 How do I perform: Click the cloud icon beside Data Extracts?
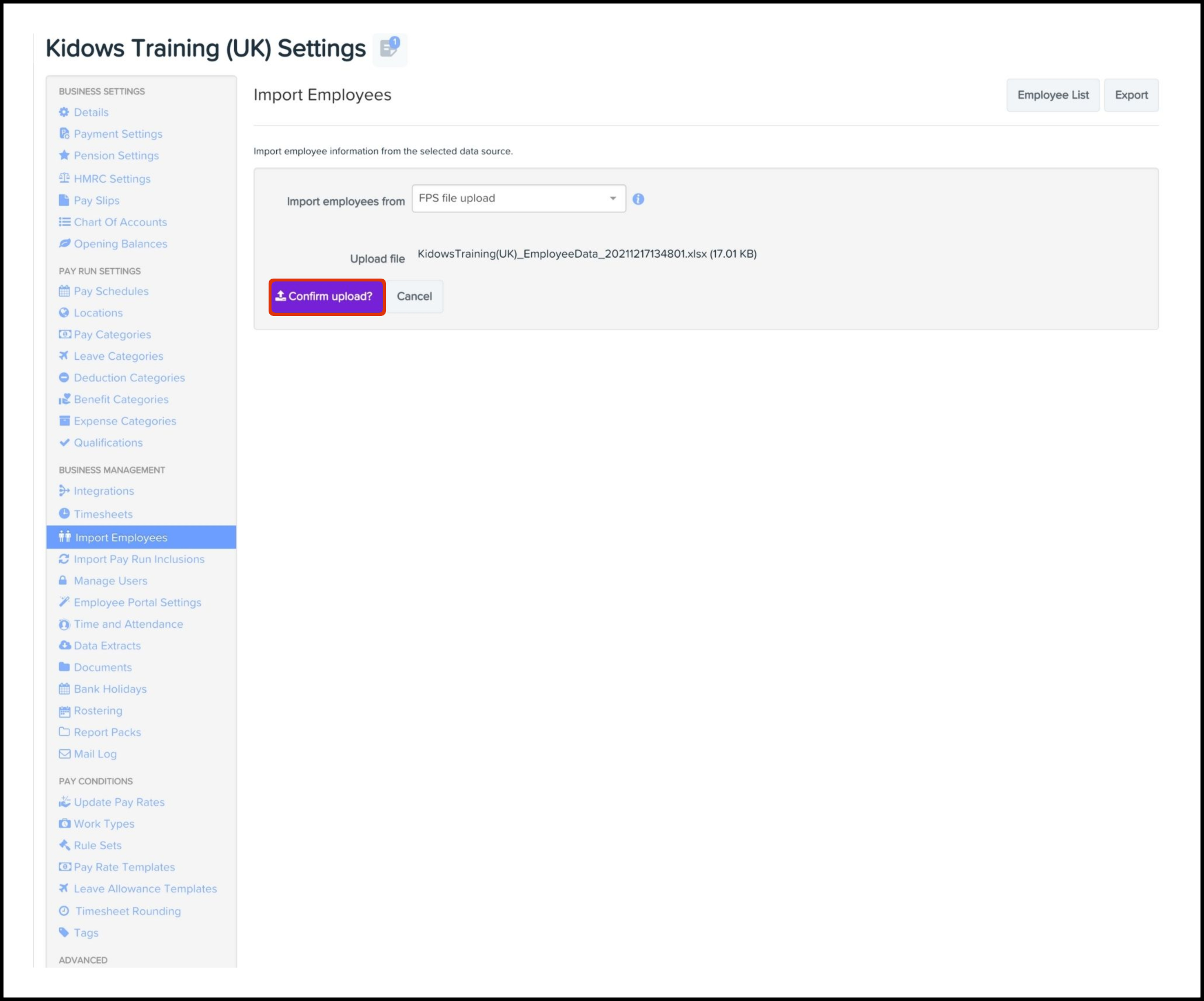[64, 645]
